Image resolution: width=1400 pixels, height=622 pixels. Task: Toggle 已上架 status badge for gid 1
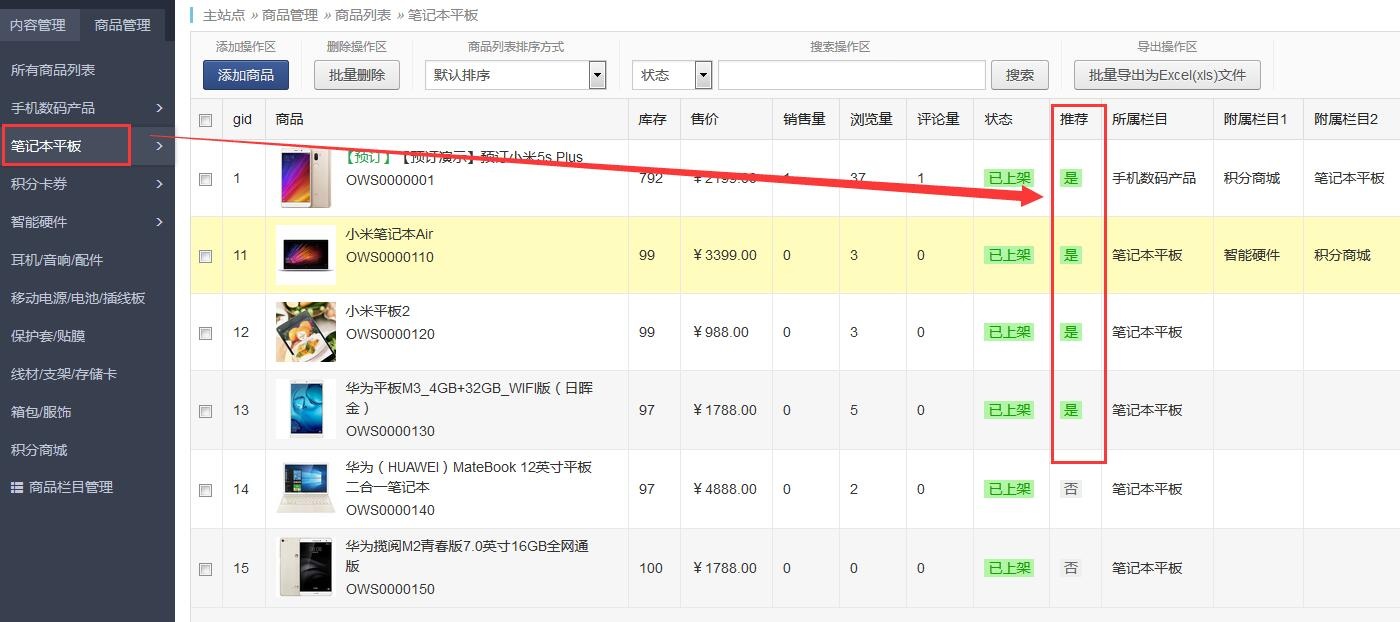coord(1009,178)
